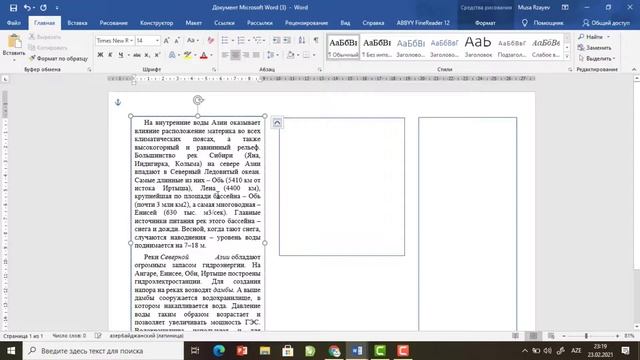The image size is (640, 360).
Task: Switch to Read Mode view in status bar
Action: (516, 336)
